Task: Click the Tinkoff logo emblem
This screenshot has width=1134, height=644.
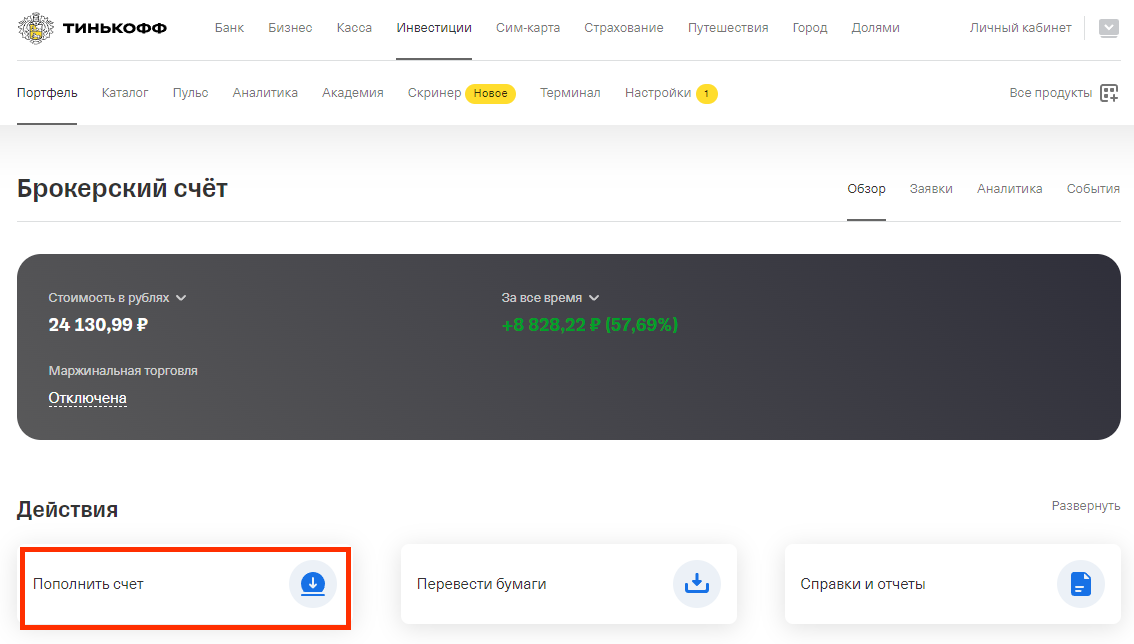Action: (x=35, y=28)
